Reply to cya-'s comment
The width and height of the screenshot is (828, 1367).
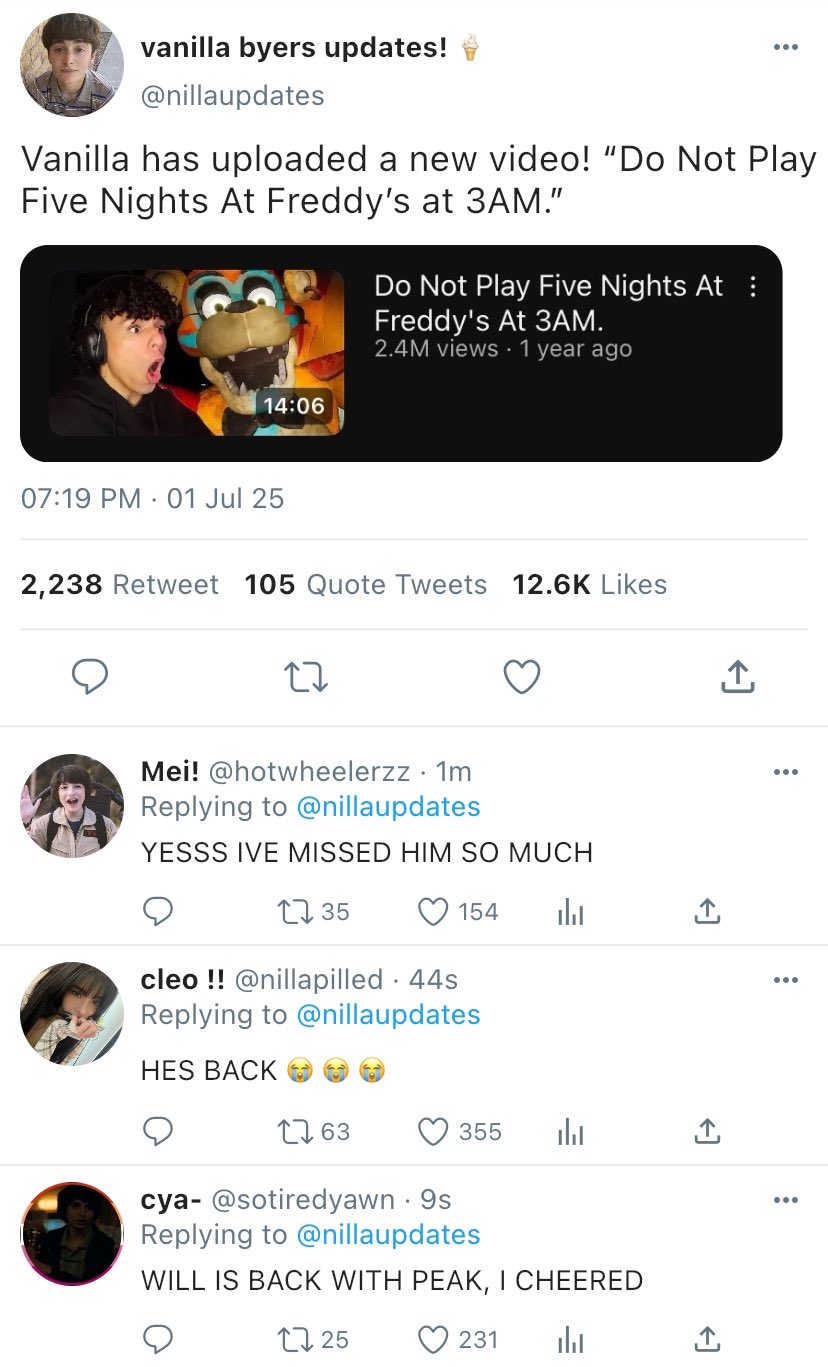coord(158,1339)
